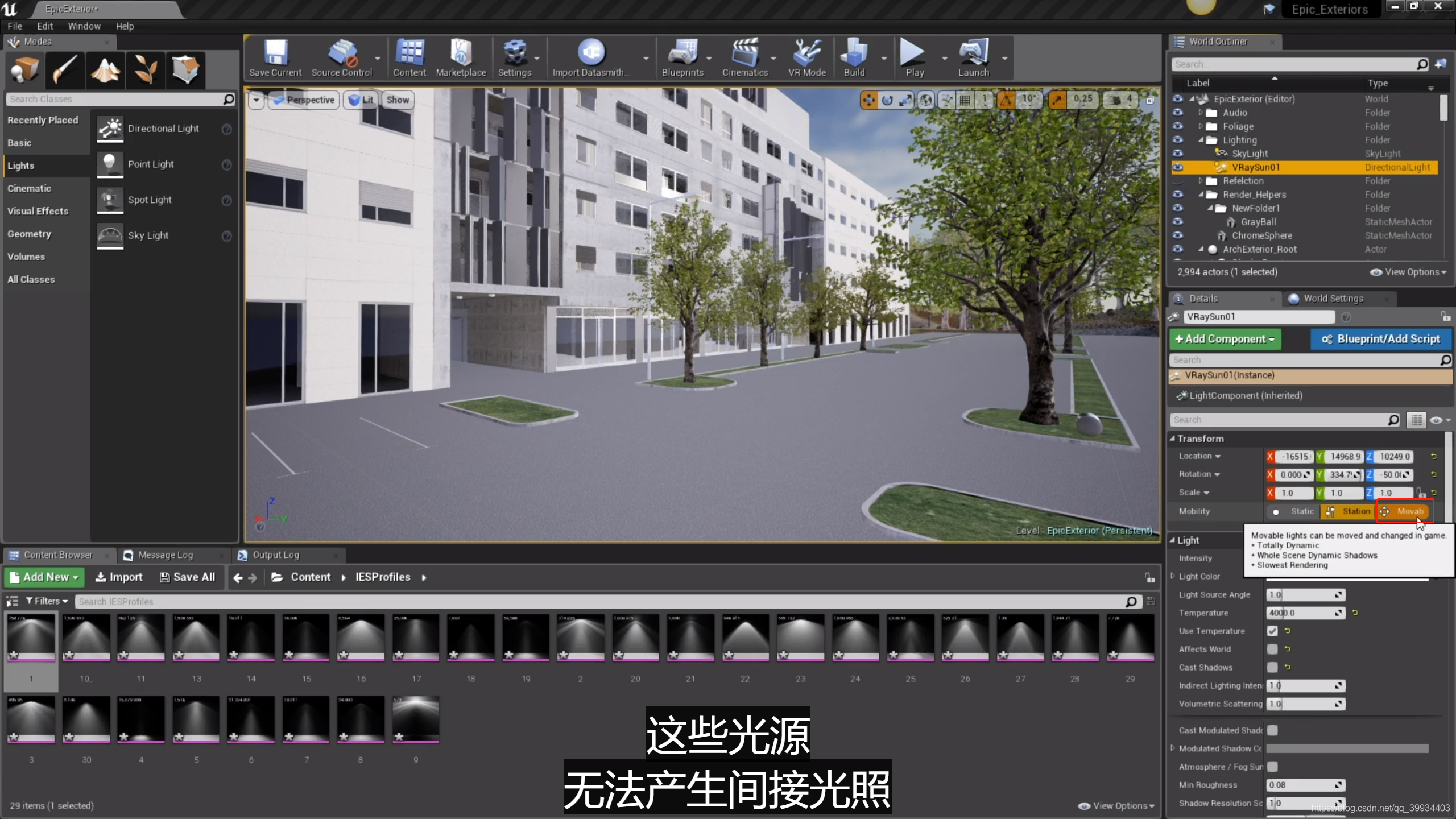Maximize viewport with corner icon
This screenshot has width=1456, height=819.
click(x=1149, y=100)
